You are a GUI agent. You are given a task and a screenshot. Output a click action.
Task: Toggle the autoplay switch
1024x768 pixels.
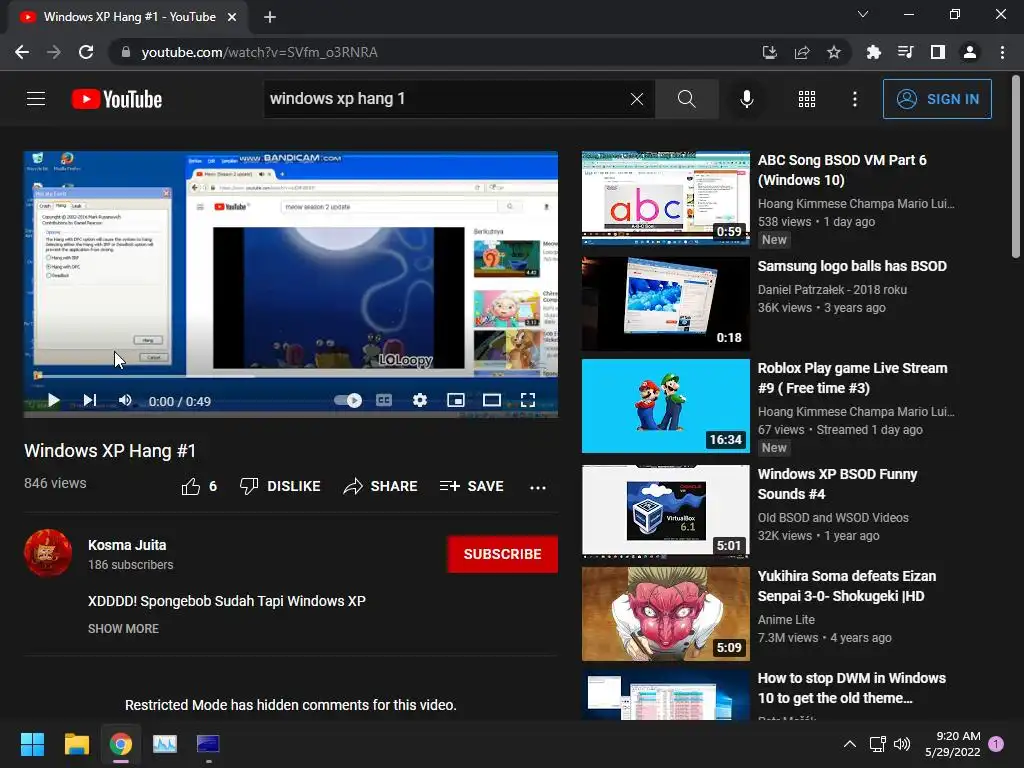348,400
